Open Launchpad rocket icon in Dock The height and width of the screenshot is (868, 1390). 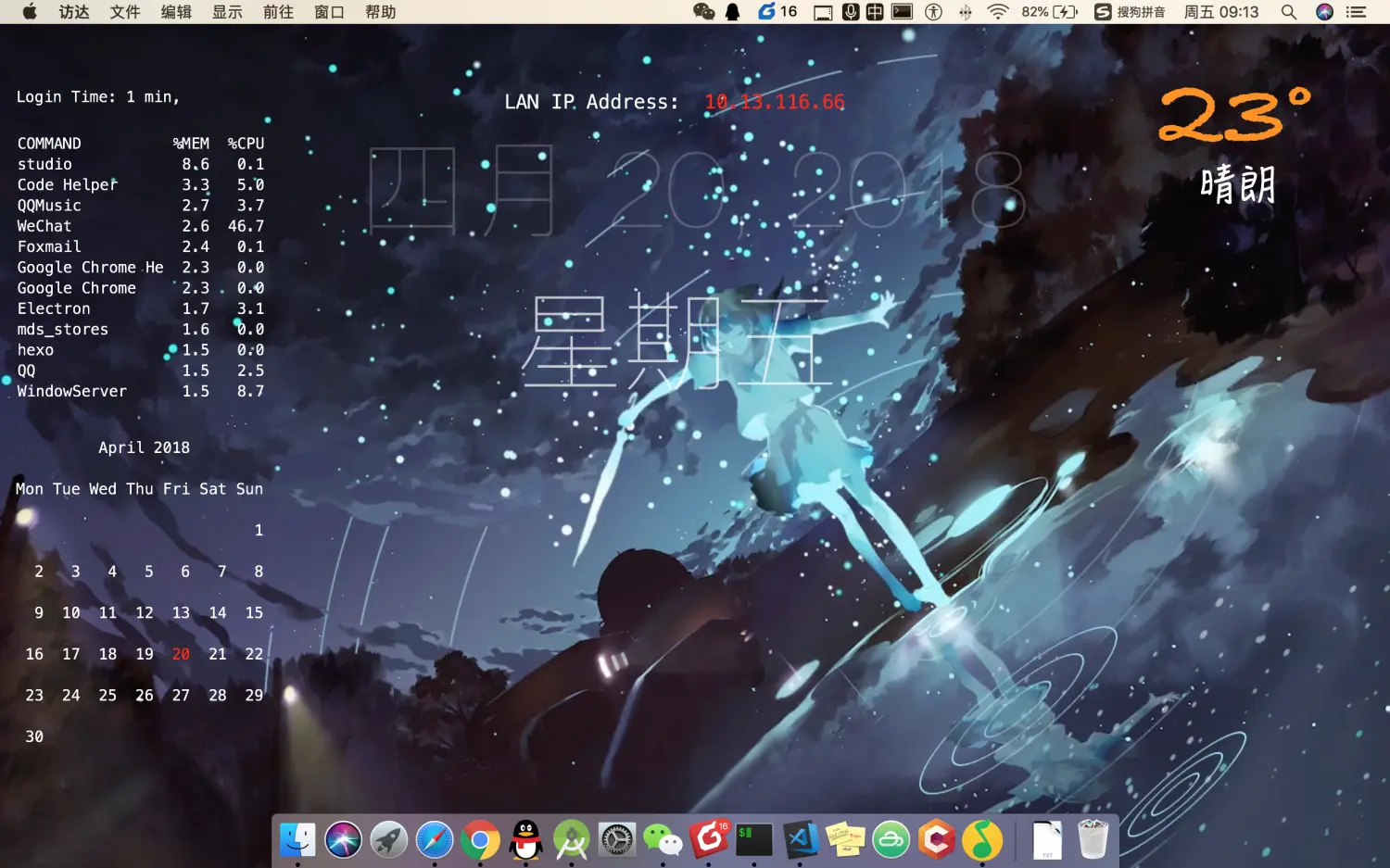(x=389, y=840)
